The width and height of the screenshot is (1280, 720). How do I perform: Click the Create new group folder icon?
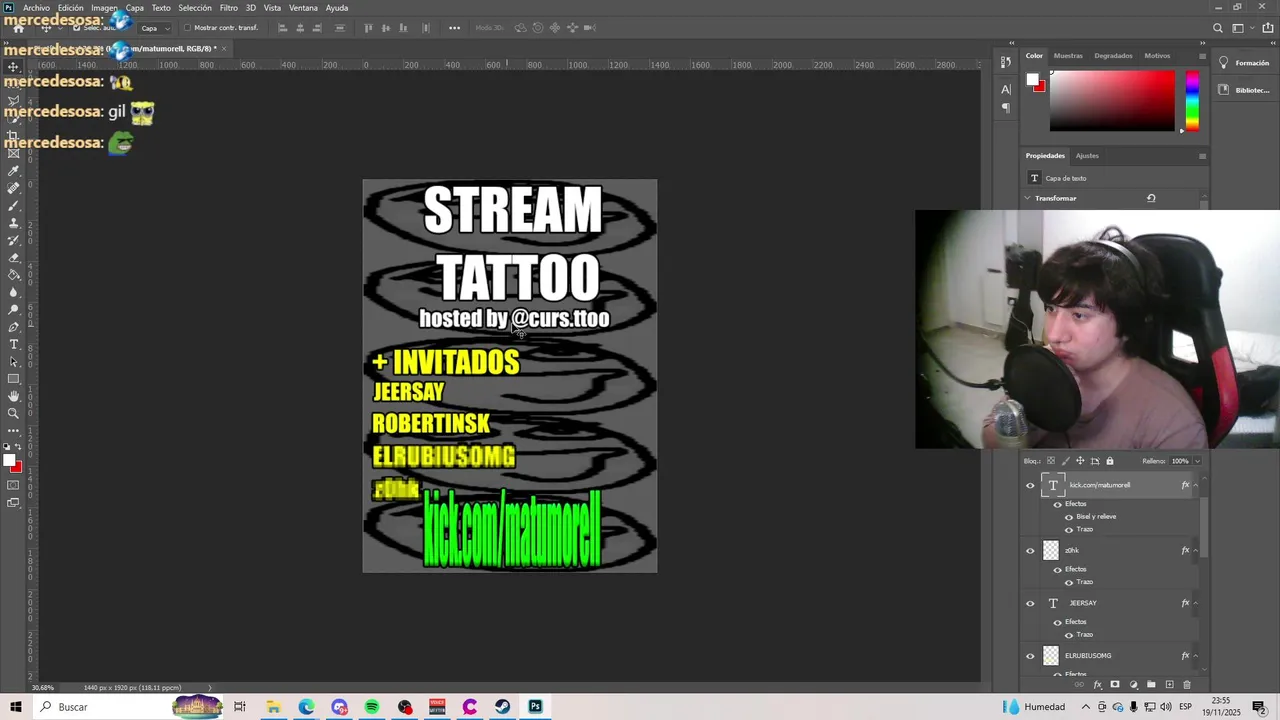[1151, 685]
